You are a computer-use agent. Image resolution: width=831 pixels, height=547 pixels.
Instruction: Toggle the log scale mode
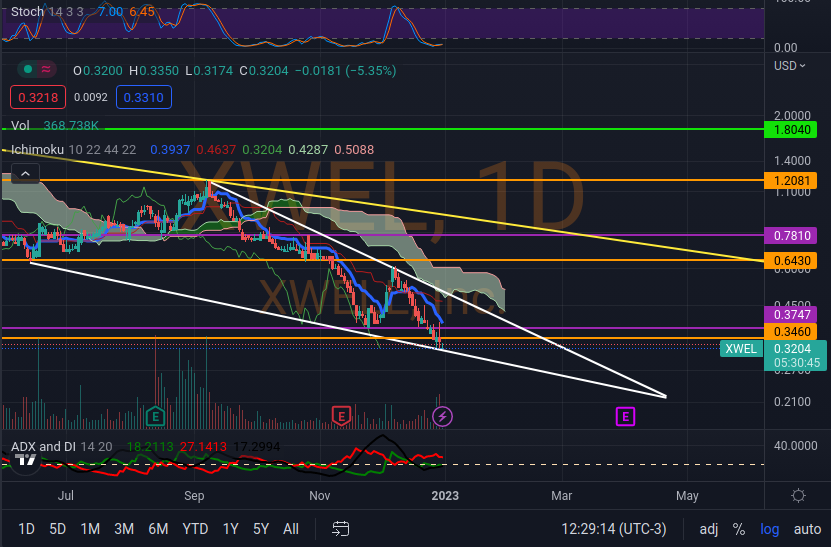pyautogui.click(x=770, y=528)
